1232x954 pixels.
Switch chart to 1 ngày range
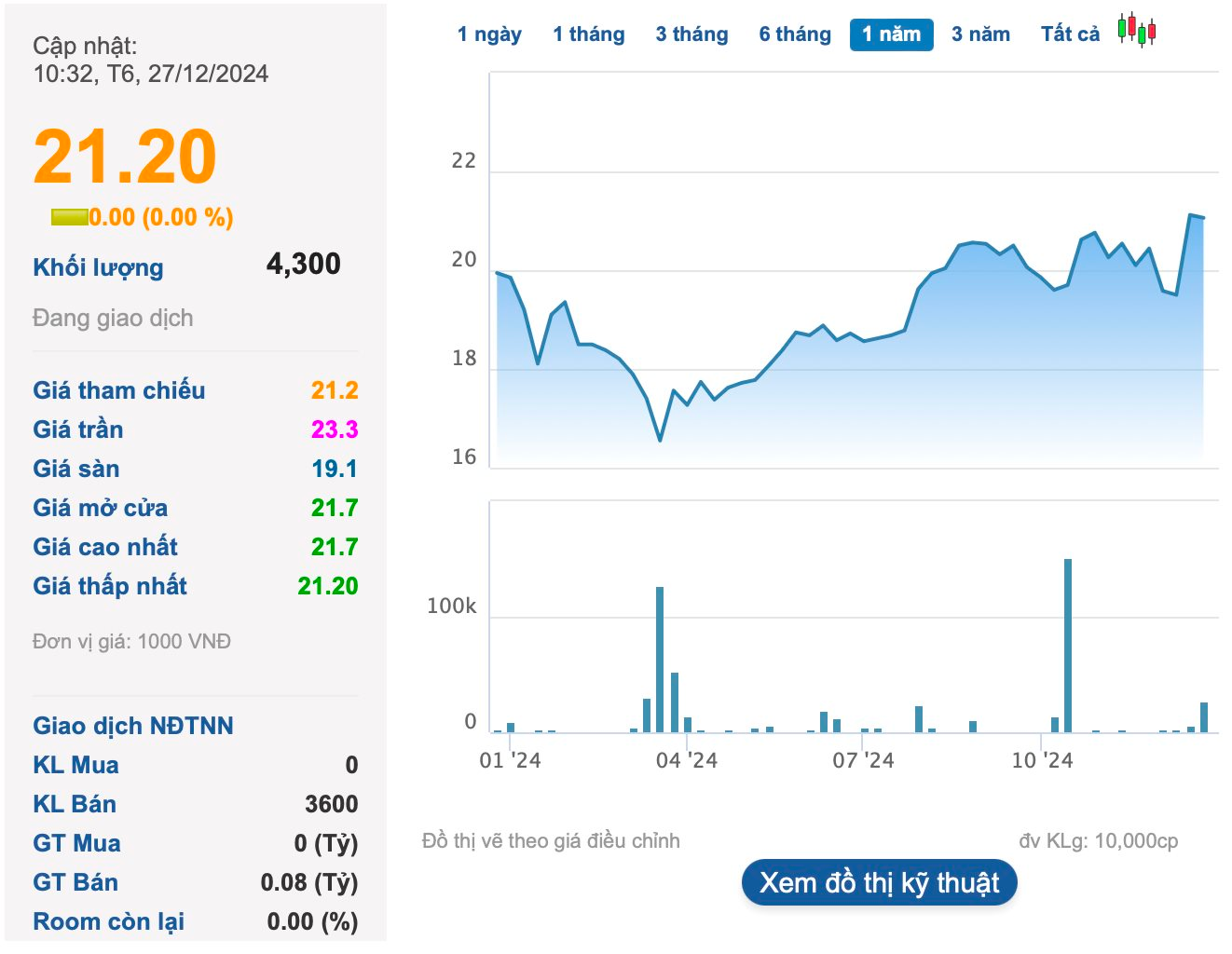coord(489,34)
